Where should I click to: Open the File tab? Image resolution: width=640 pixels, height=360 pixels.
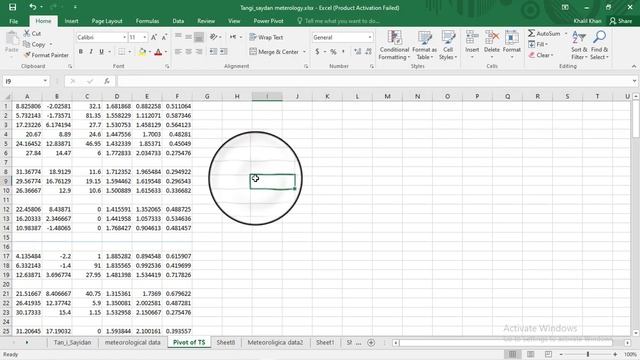pos(13,21)
